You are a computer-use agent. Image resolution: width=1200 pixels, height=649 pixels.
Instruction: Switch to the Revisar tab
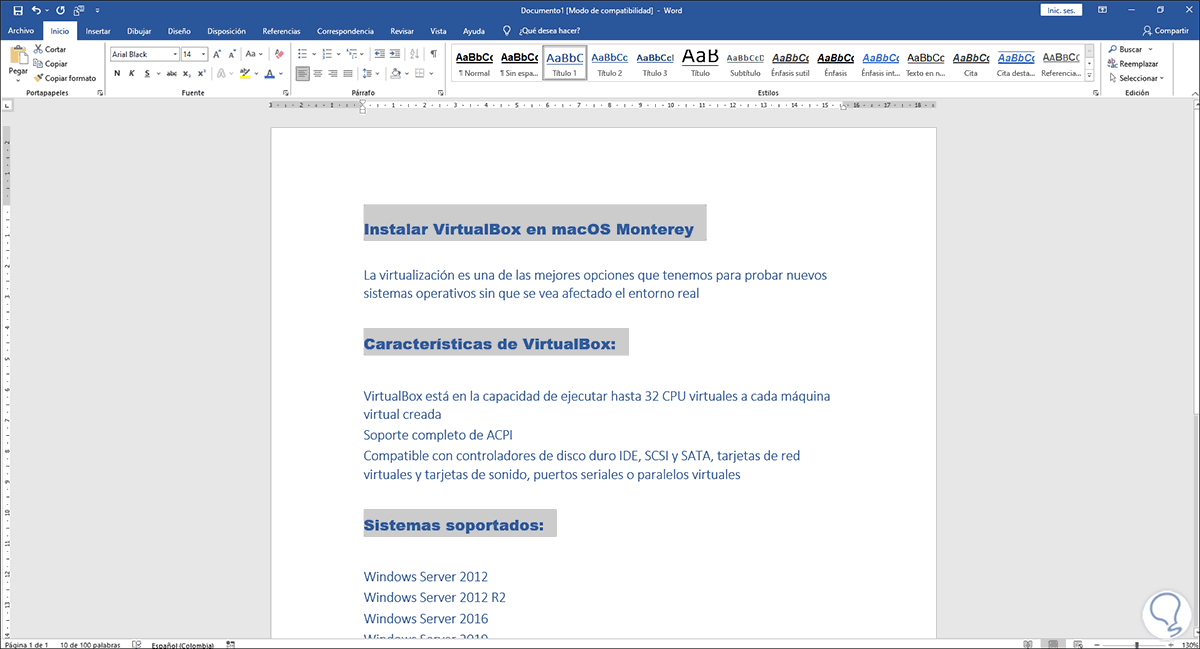coord(402,31)
